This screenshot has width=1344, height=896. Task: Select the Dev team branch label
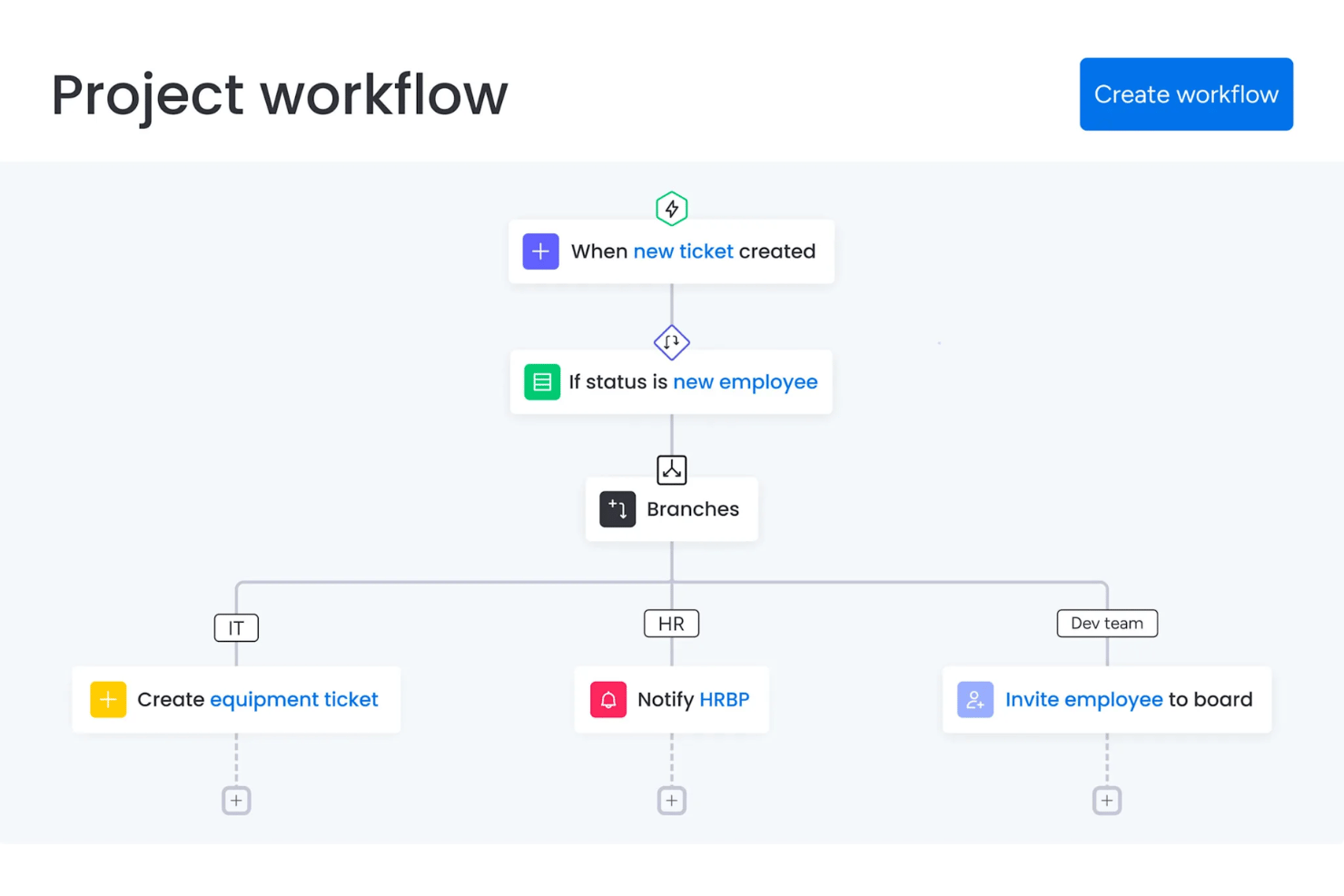[x=1107, y=624]
